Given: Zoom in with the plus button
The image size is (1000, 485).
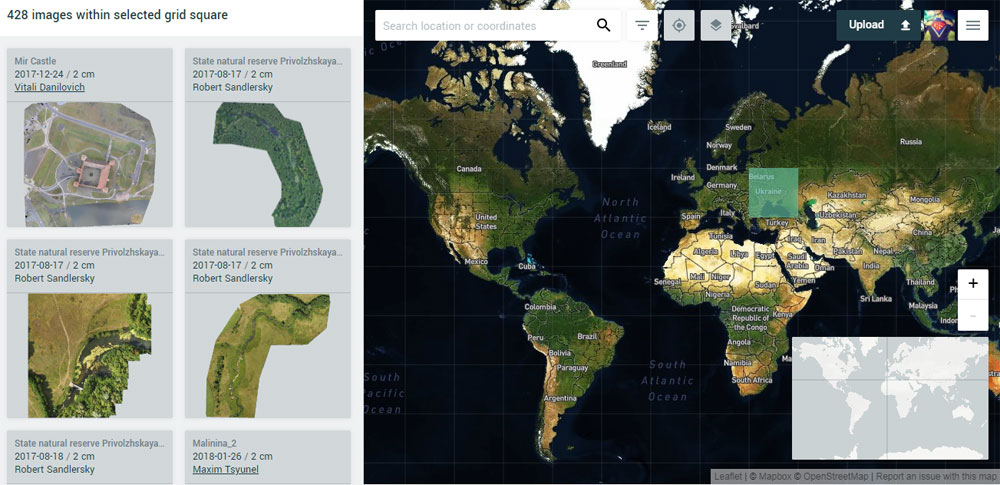Looking at the screenshot, I should (x=973, y=284).
